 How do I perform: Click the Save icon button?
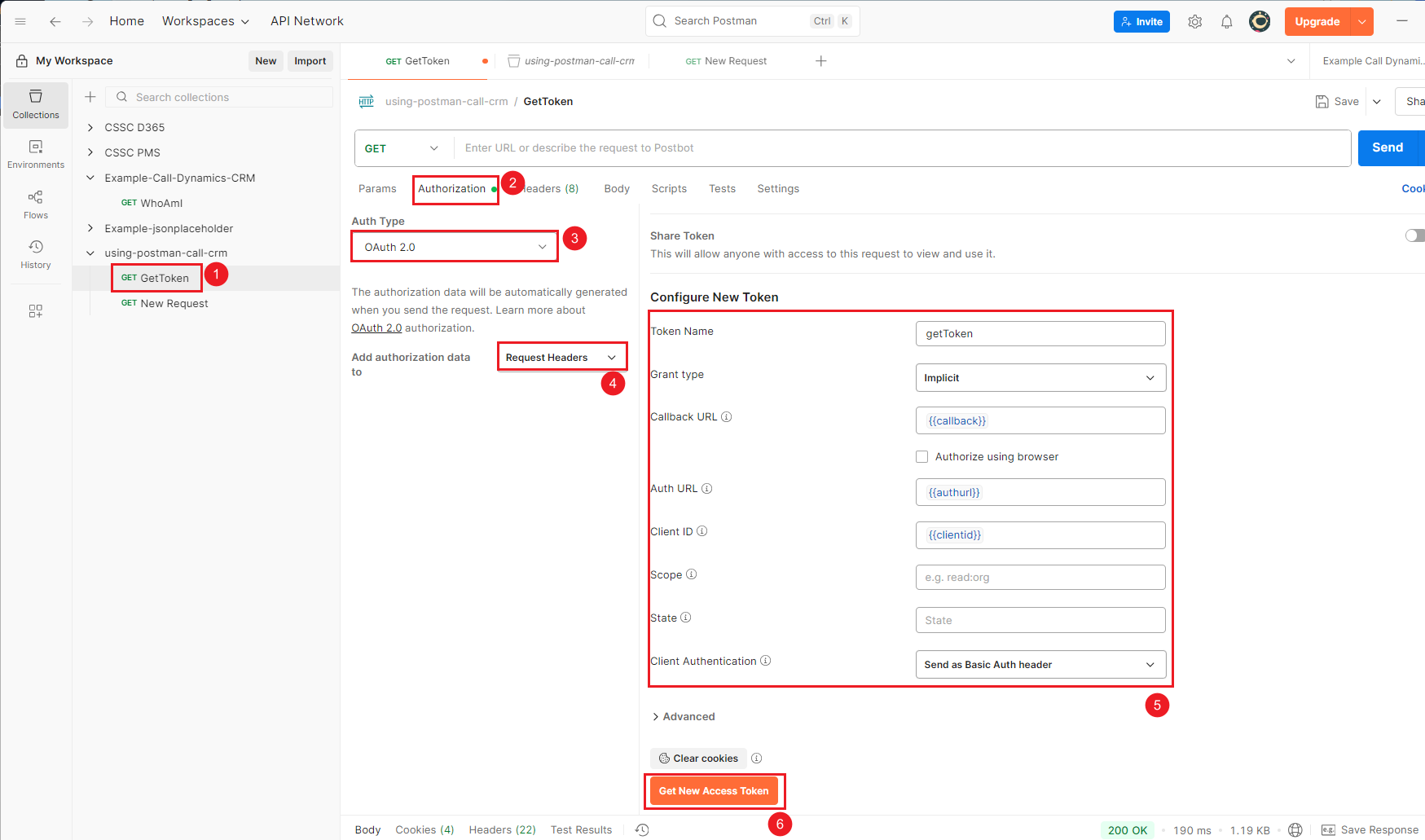click(1338, 102)
